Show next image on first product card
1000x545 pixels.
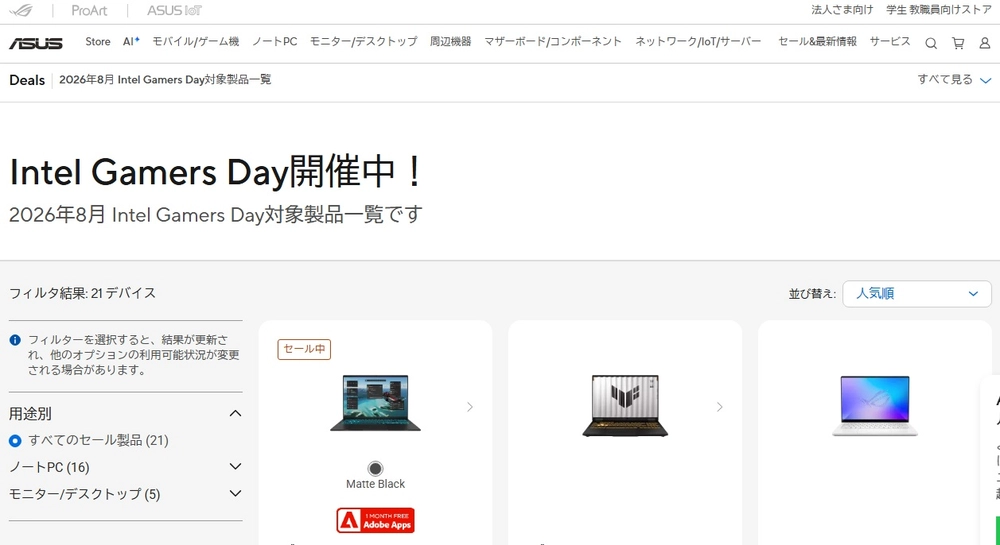[x=470, y=407]
